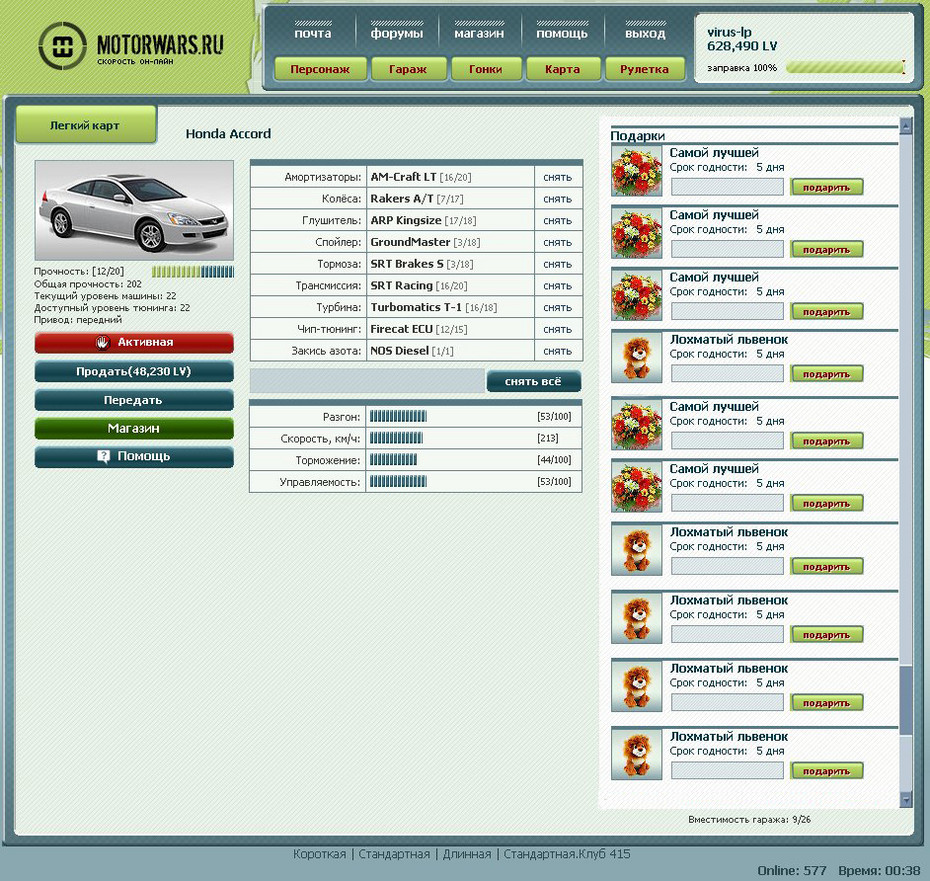Click the SRT Brakes S part name

pos(407,264)
